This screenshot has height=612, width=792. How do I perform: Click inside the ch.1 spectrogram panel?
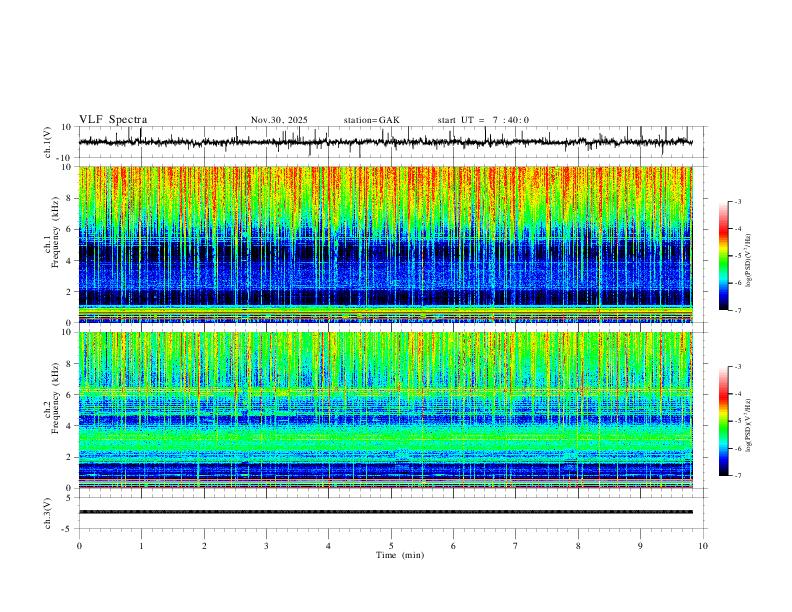[385, 244]
